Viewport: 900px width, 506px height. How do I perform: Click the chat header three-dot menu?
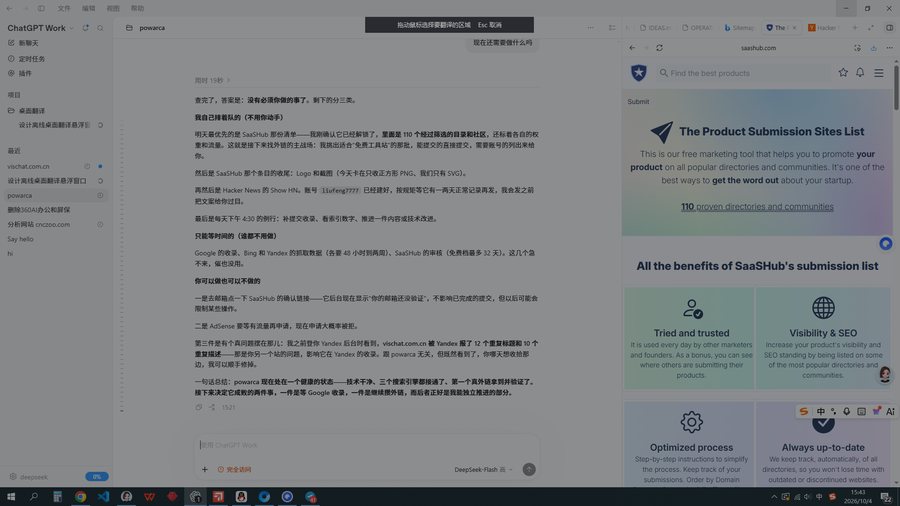[x=591, y=28]
